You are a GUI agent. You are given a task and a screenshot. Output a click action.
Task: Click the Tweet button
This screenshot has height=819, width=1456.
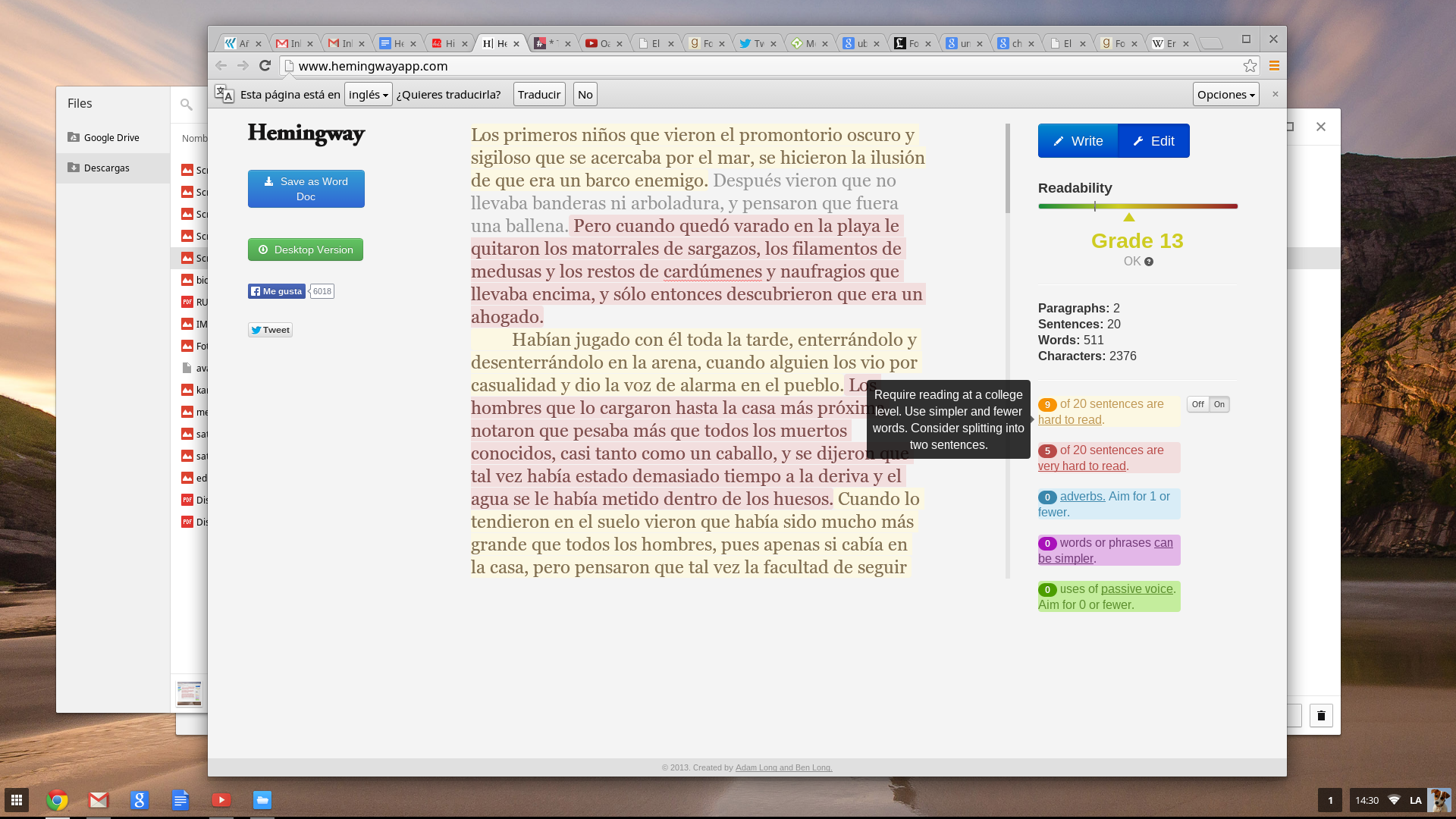point(270,330)
